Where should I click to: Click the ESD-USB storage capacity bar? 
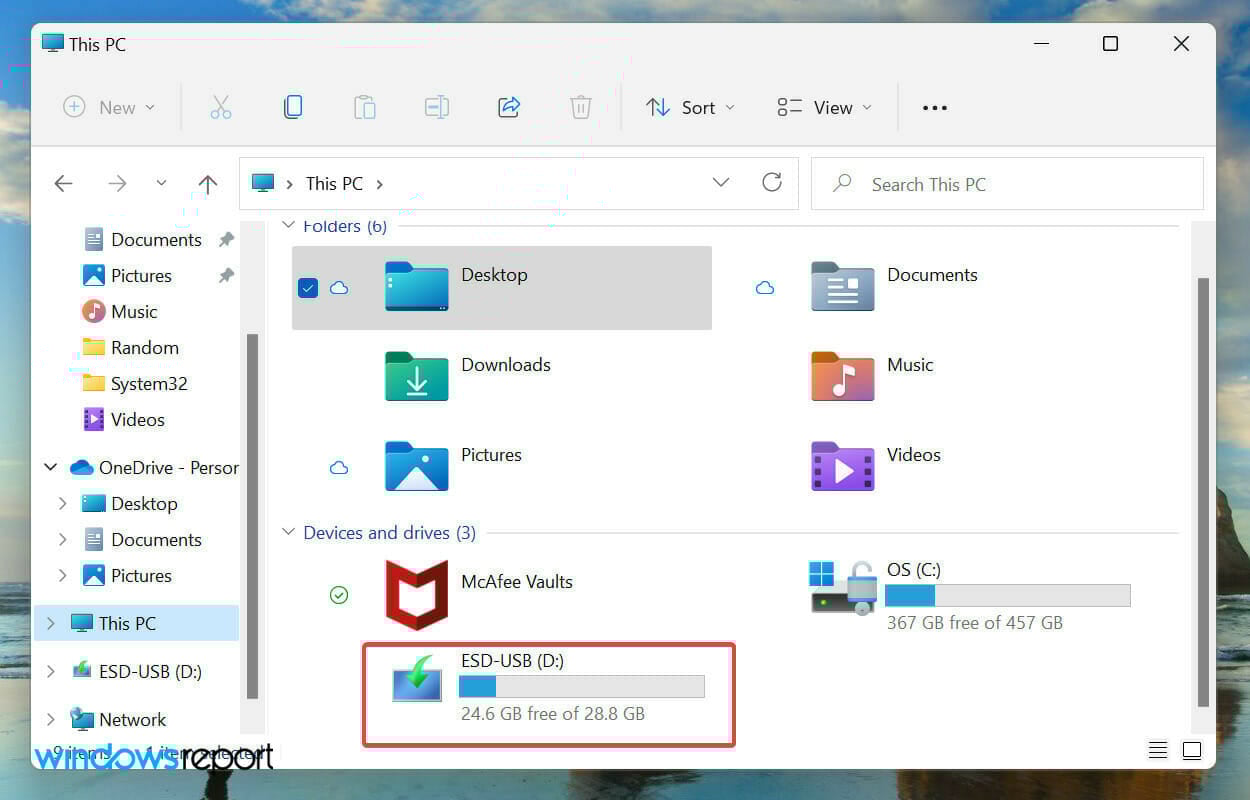[x=582, y=686]
